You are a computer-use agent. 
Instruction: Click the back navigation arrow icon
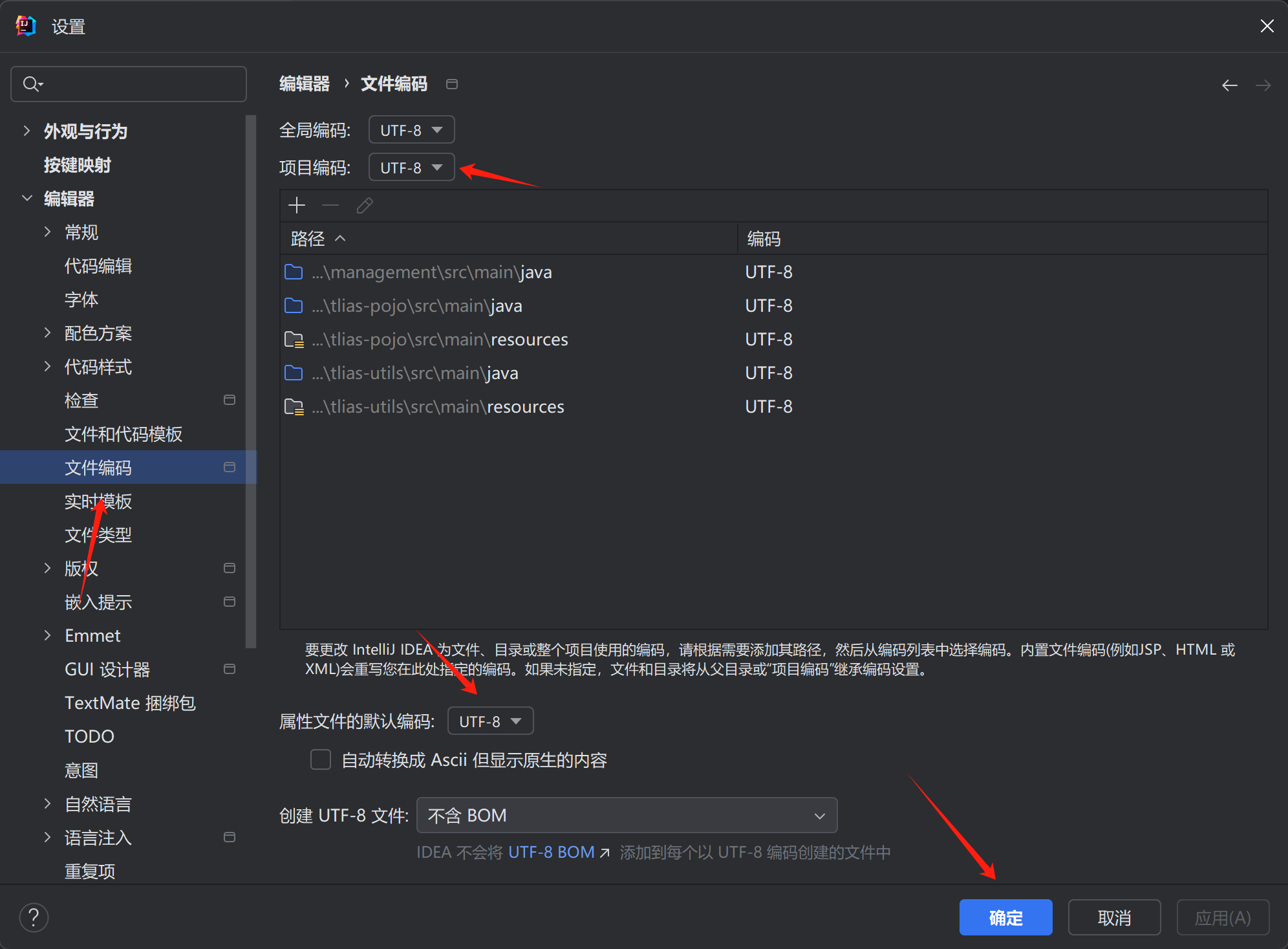point(1229,85)
